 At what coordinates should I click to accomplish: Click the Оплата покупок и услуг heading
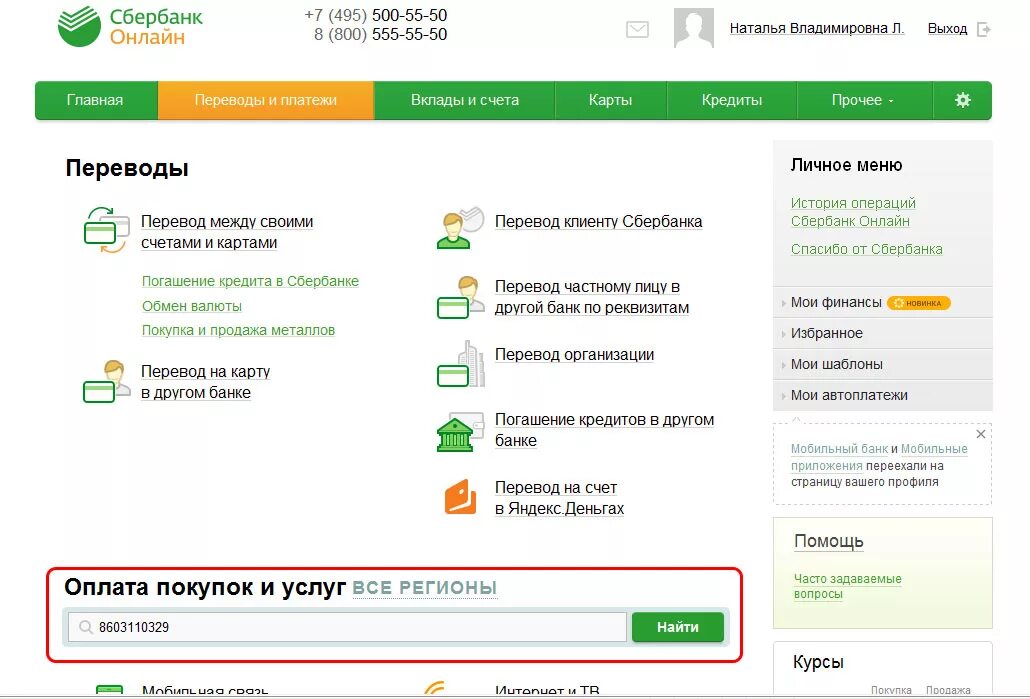[205, 587]
